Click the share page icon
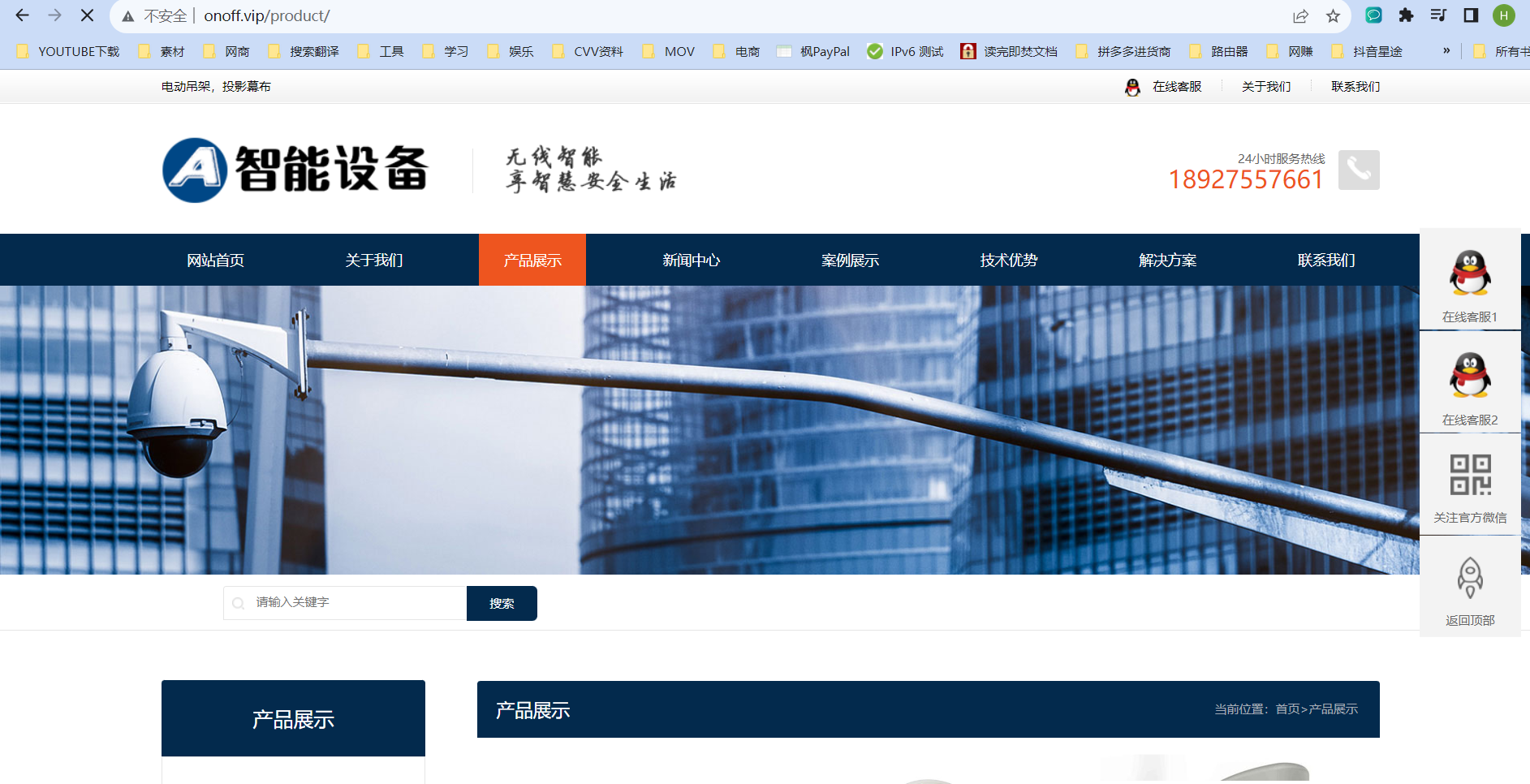 [1300, 15]
